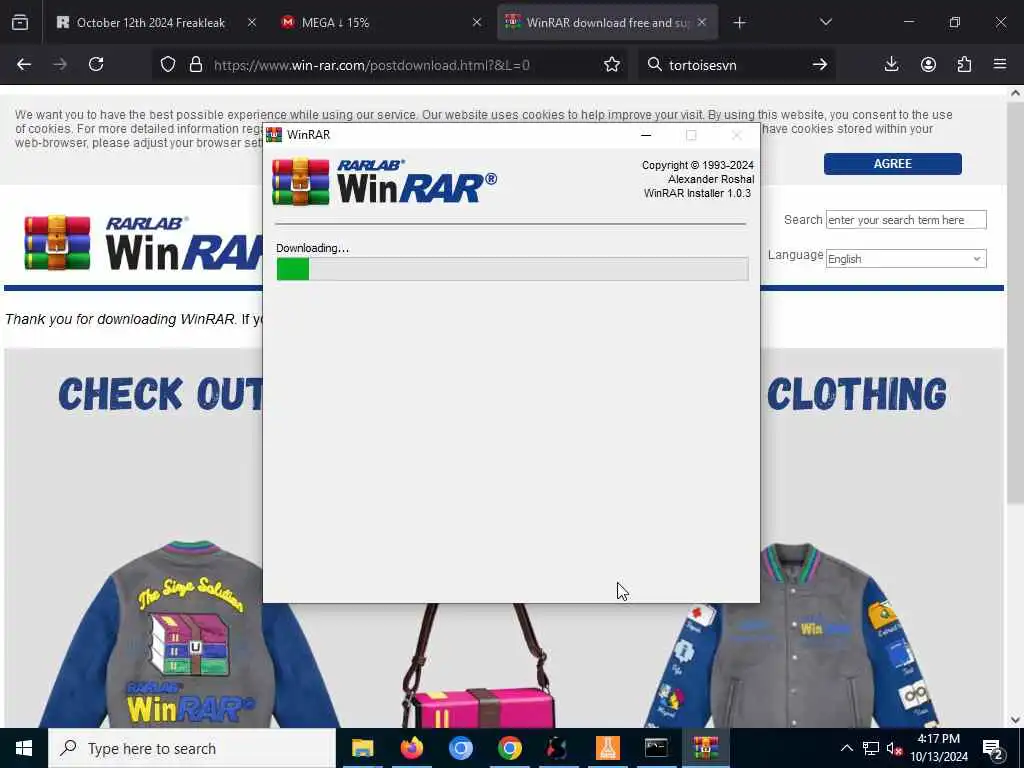Click the WinRAR Installer 1.0.3 text
The image size is (1024, 768).
tap(697, 193)
